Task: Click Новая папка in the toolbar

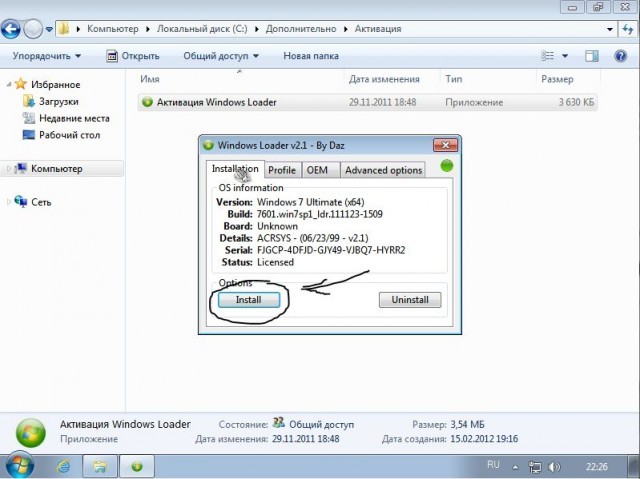Action: click(311, 56)
